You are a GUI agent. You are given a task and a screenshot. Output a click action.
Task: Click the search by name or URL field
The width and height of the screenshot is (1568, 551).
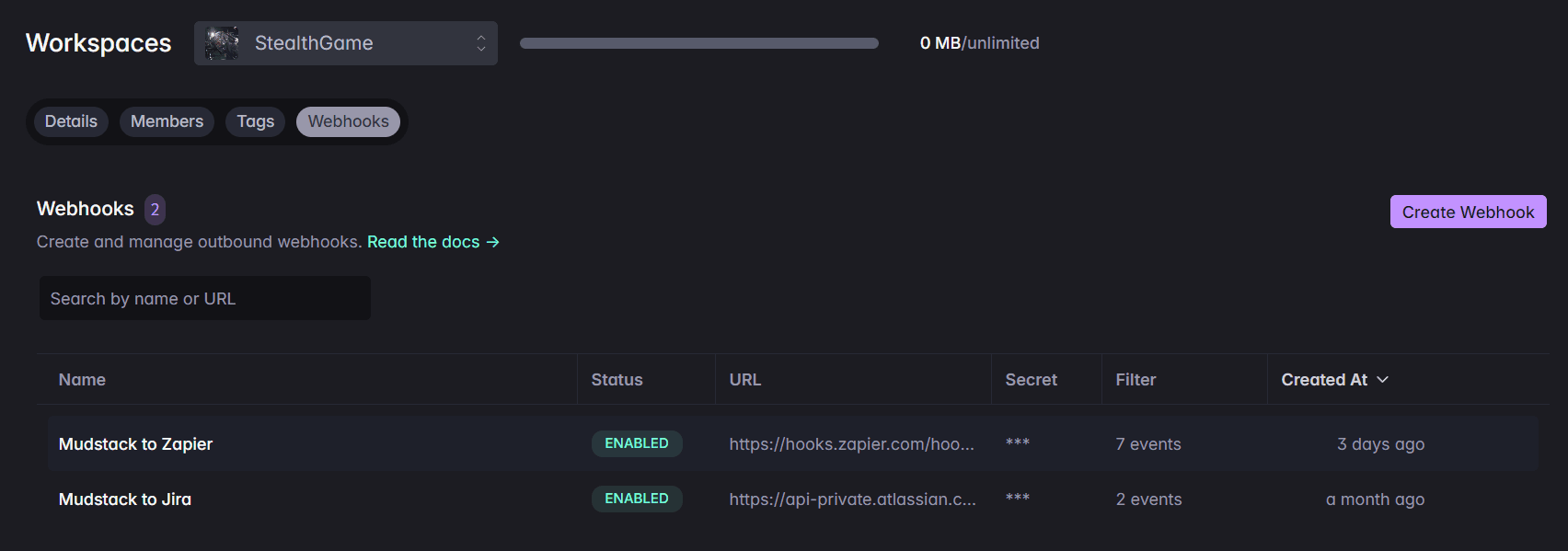[x=204, y=298]
